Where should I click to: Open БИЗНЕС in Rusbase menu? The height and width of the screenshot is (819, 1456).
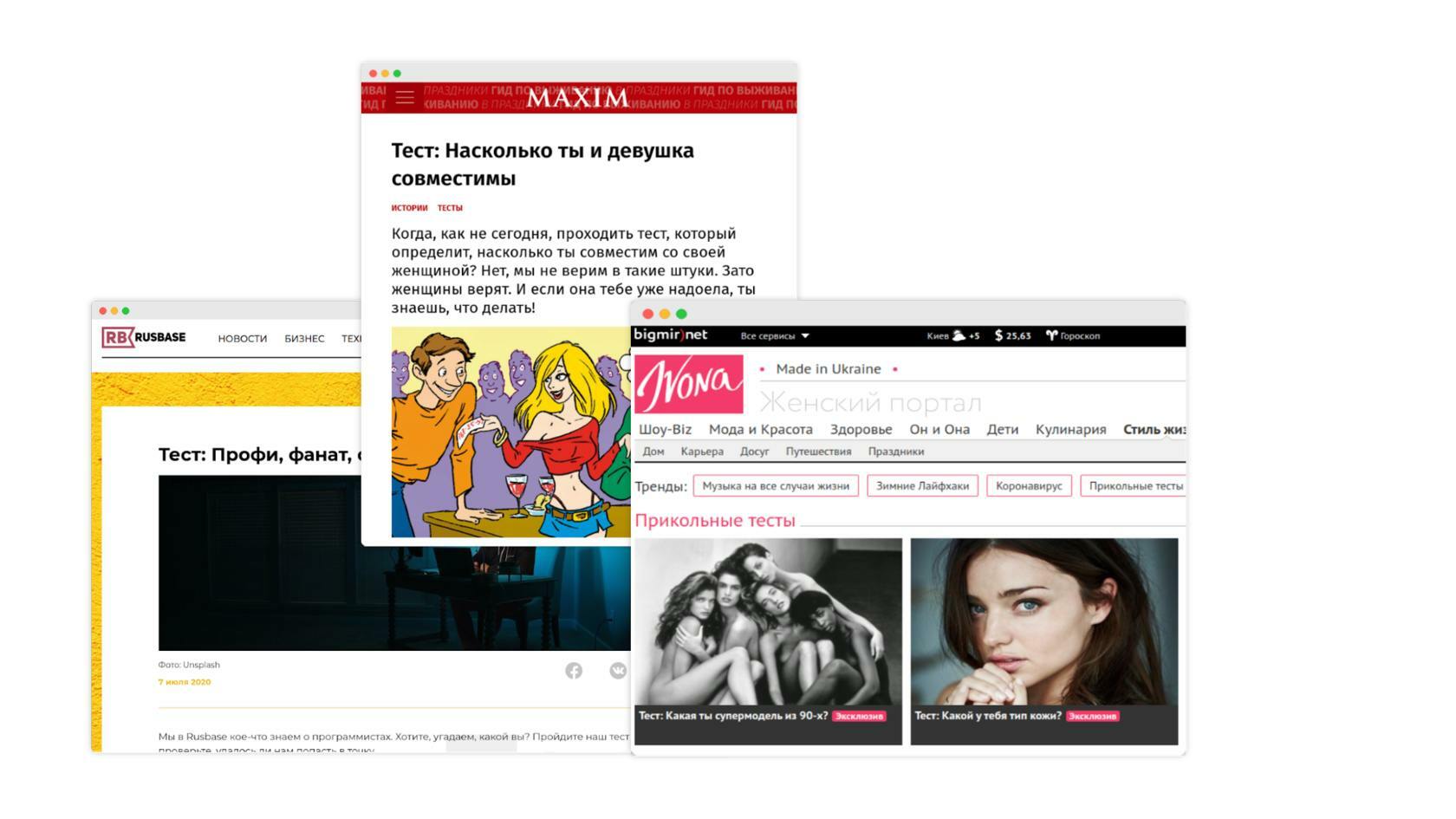click(304, 339)
